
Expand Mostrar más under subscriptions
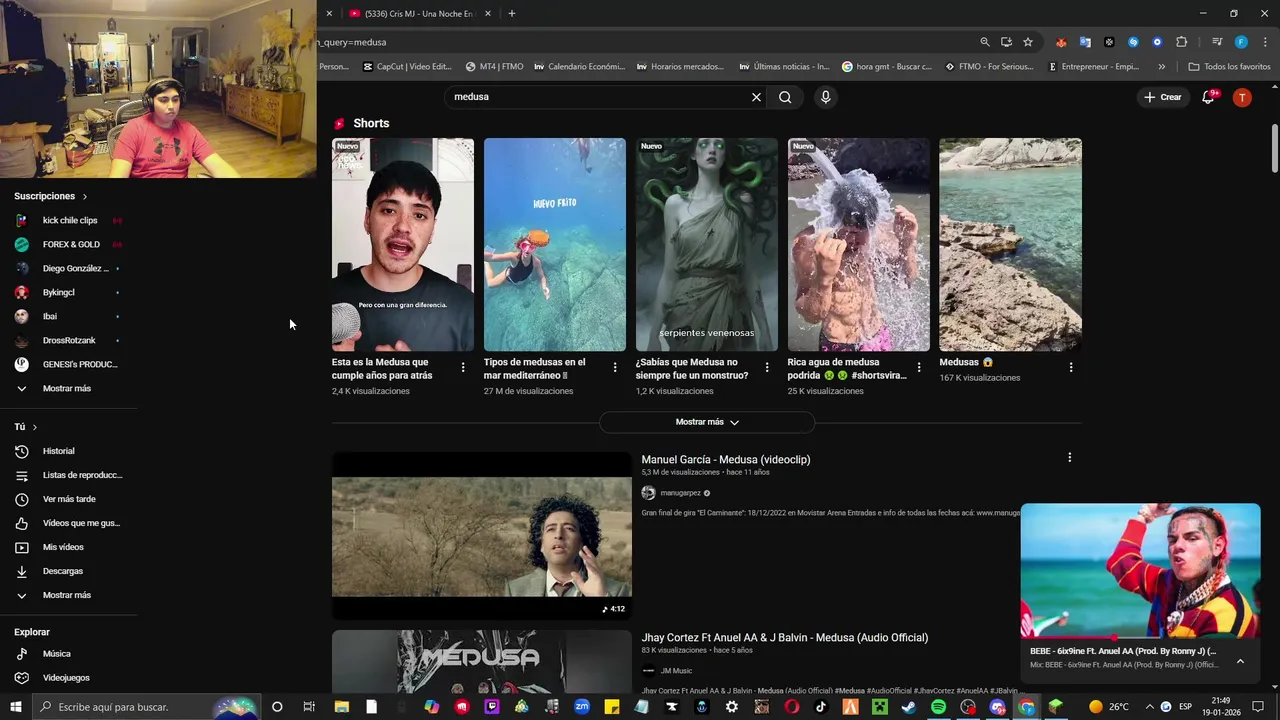[68, 388]
